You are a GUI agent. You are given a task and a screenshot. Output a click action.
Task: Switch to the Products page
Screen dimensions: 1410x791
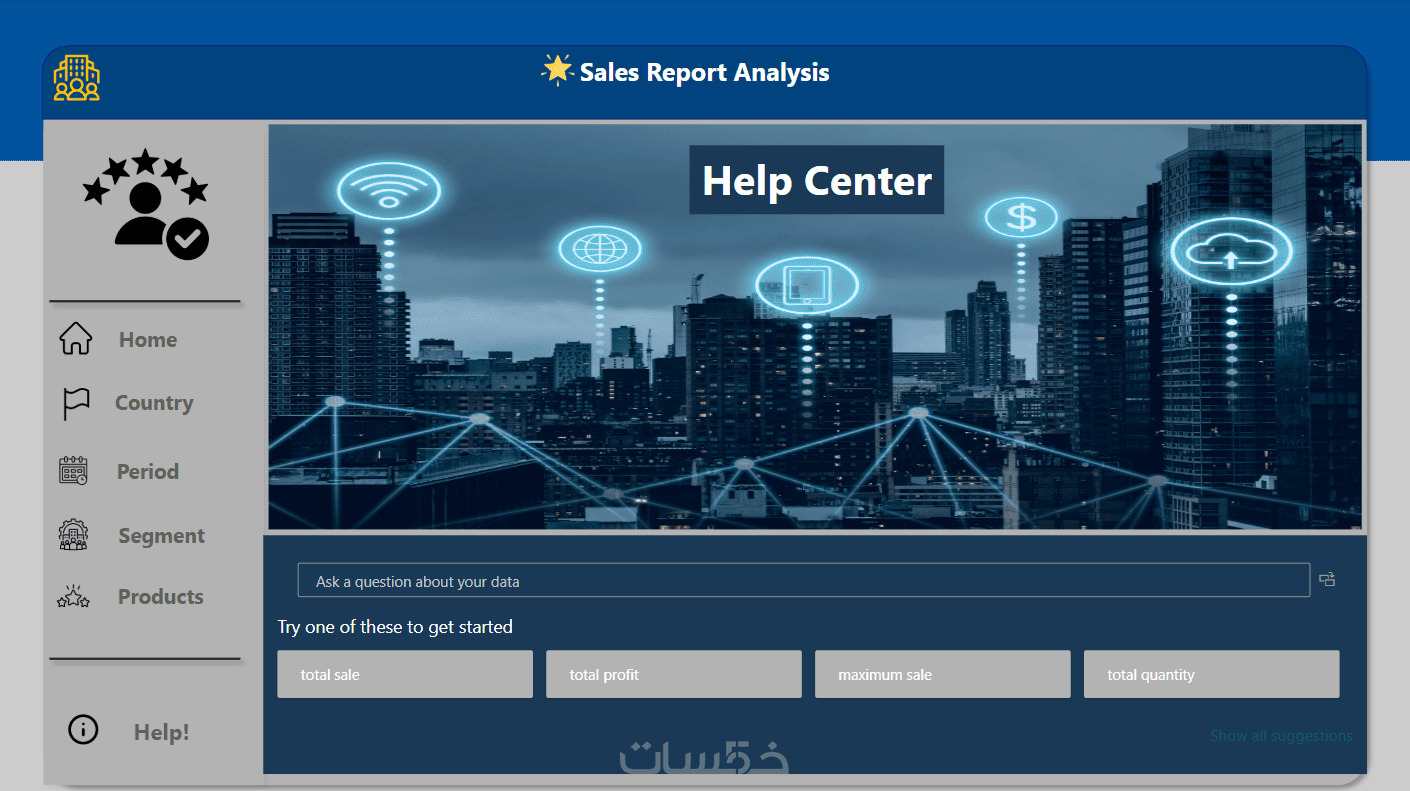click(161, 597)
